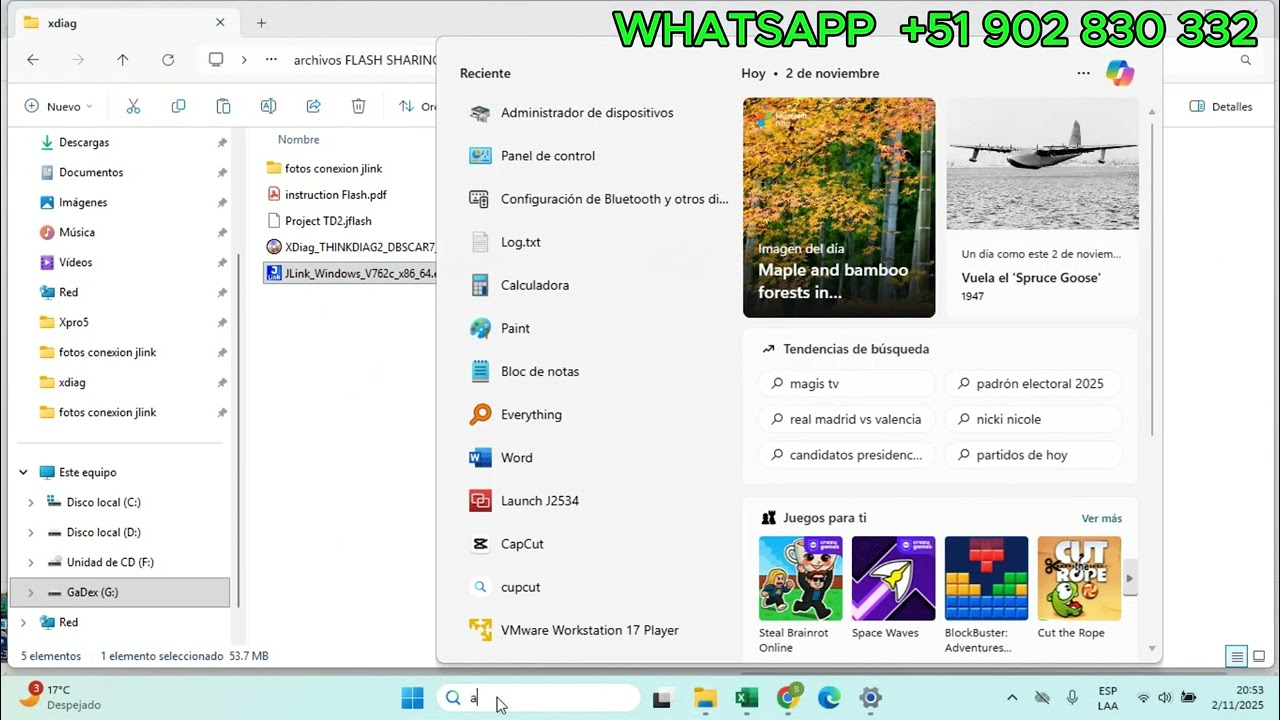This screenshot has height=720, width=1280.
Task: Open Settings gear on the taskbar
Action: coord(870,698)
